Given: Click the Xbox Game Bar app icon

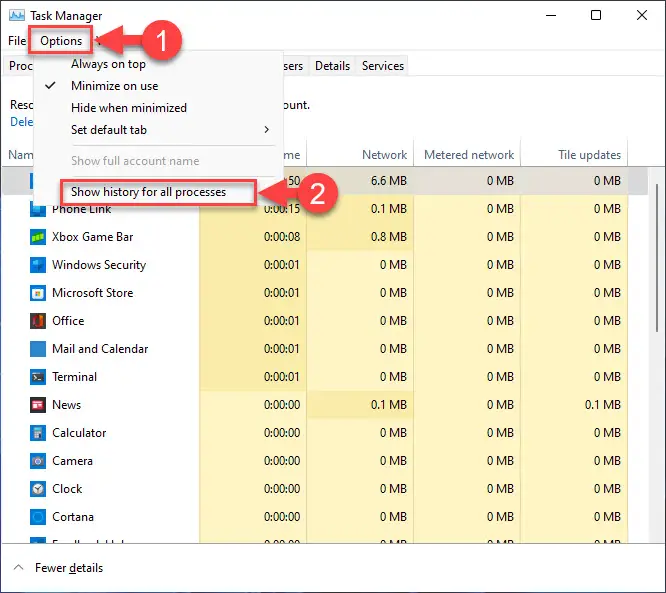Looking at the screenshot, I should coord(37,237).
